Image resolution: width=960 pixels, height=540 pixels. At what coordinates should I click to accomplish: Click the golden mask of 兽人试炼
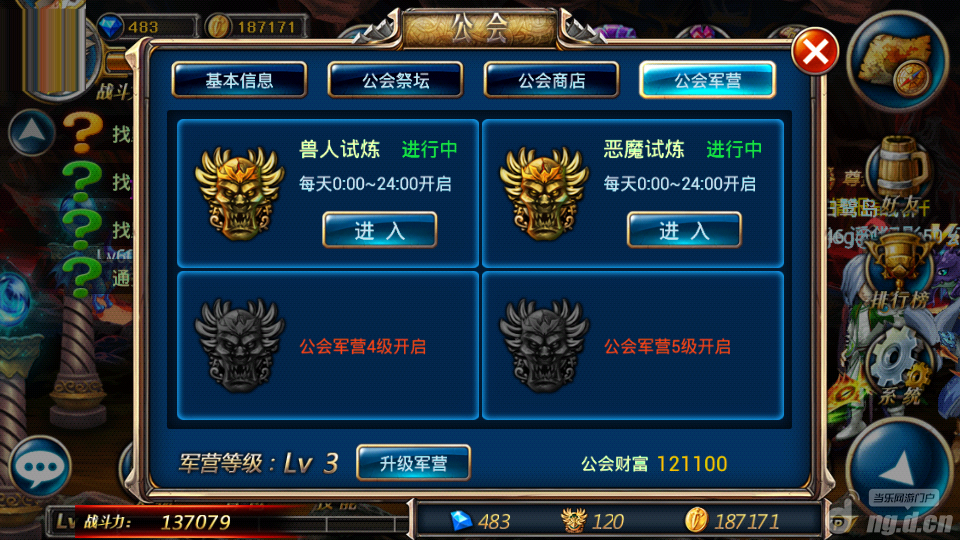[x=239, y=192]
